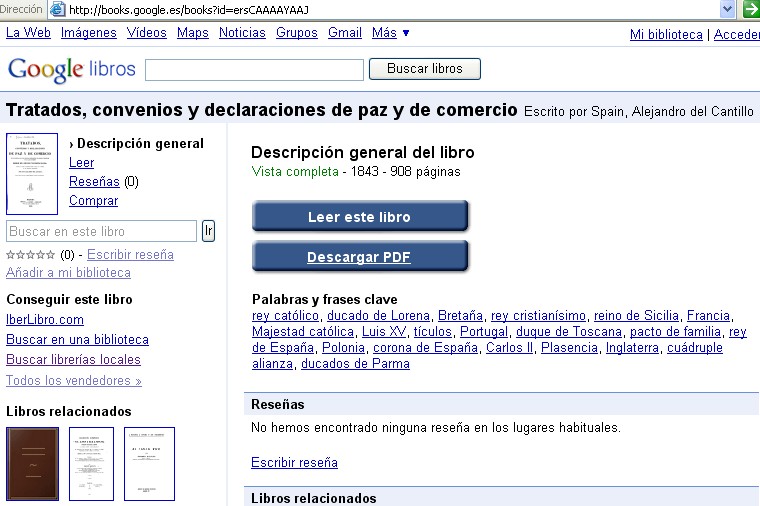This screenshot has width=760, height=506.
Task: Click the Leer este libro button
Action: coord(360,216)
